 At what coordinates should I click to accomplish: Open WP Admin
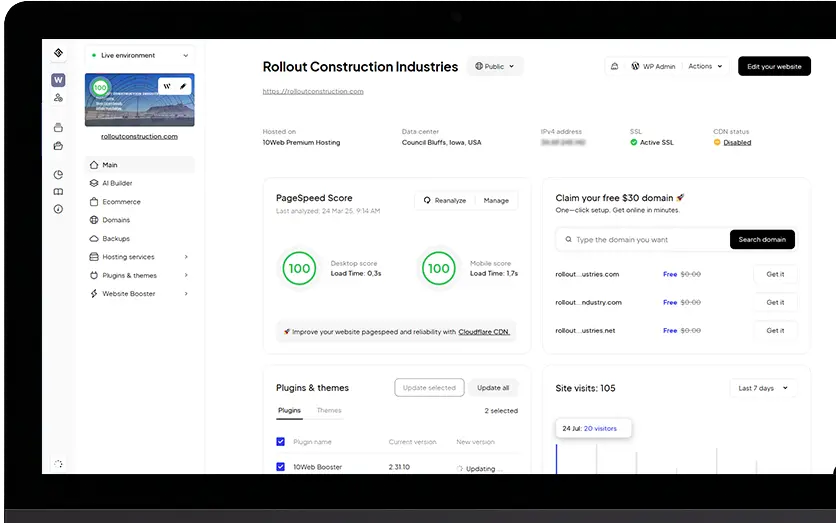pos(654,66)
